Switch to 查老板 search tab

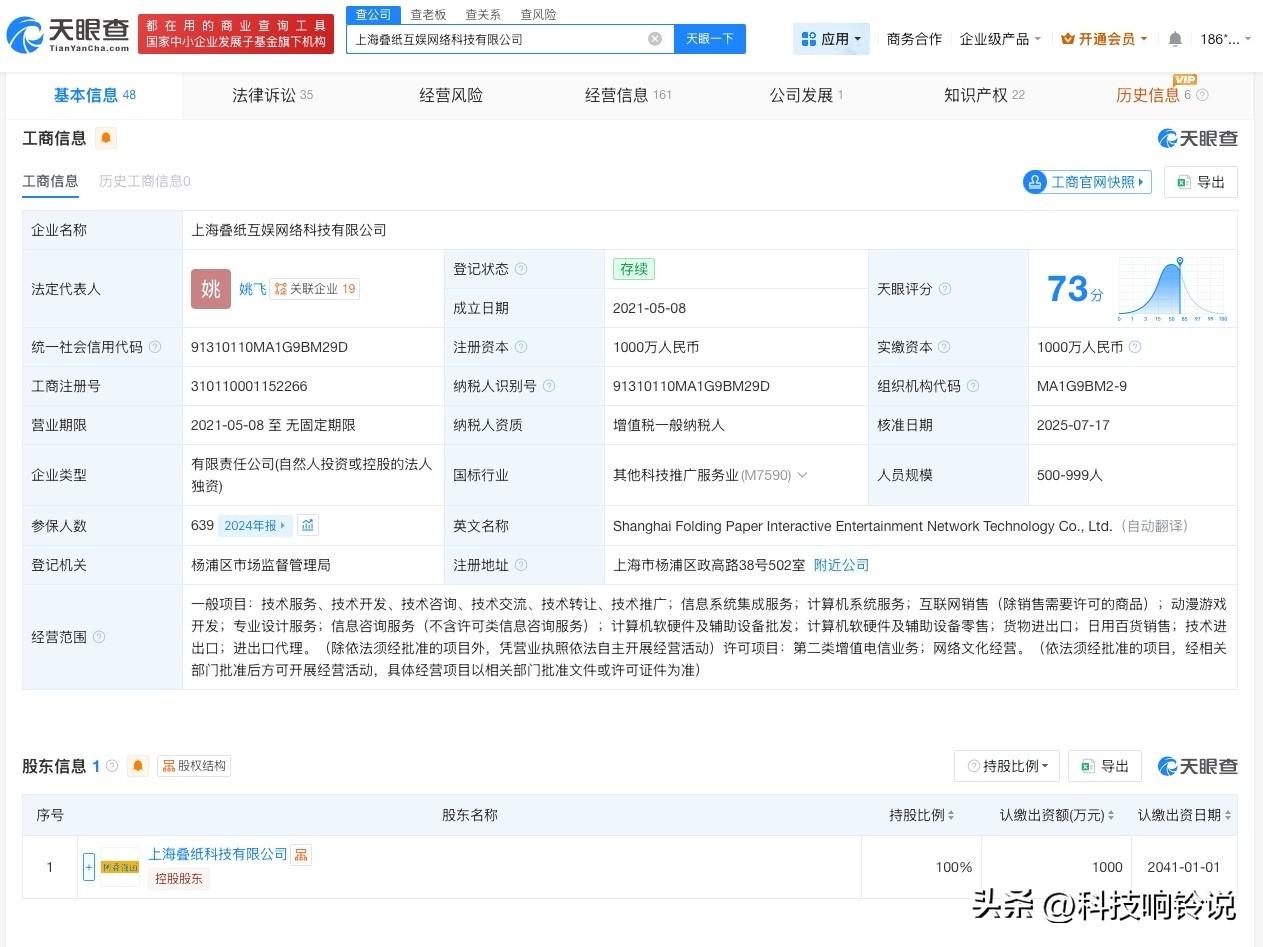point(428,14)
